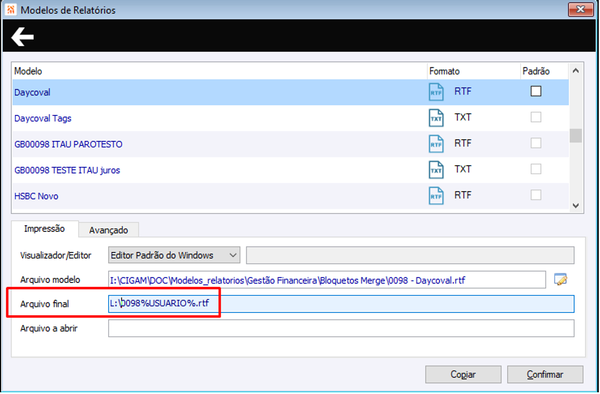This screenshot has height=394, width=600.
Task: Click the Copiar button
Action: (463, 374)
